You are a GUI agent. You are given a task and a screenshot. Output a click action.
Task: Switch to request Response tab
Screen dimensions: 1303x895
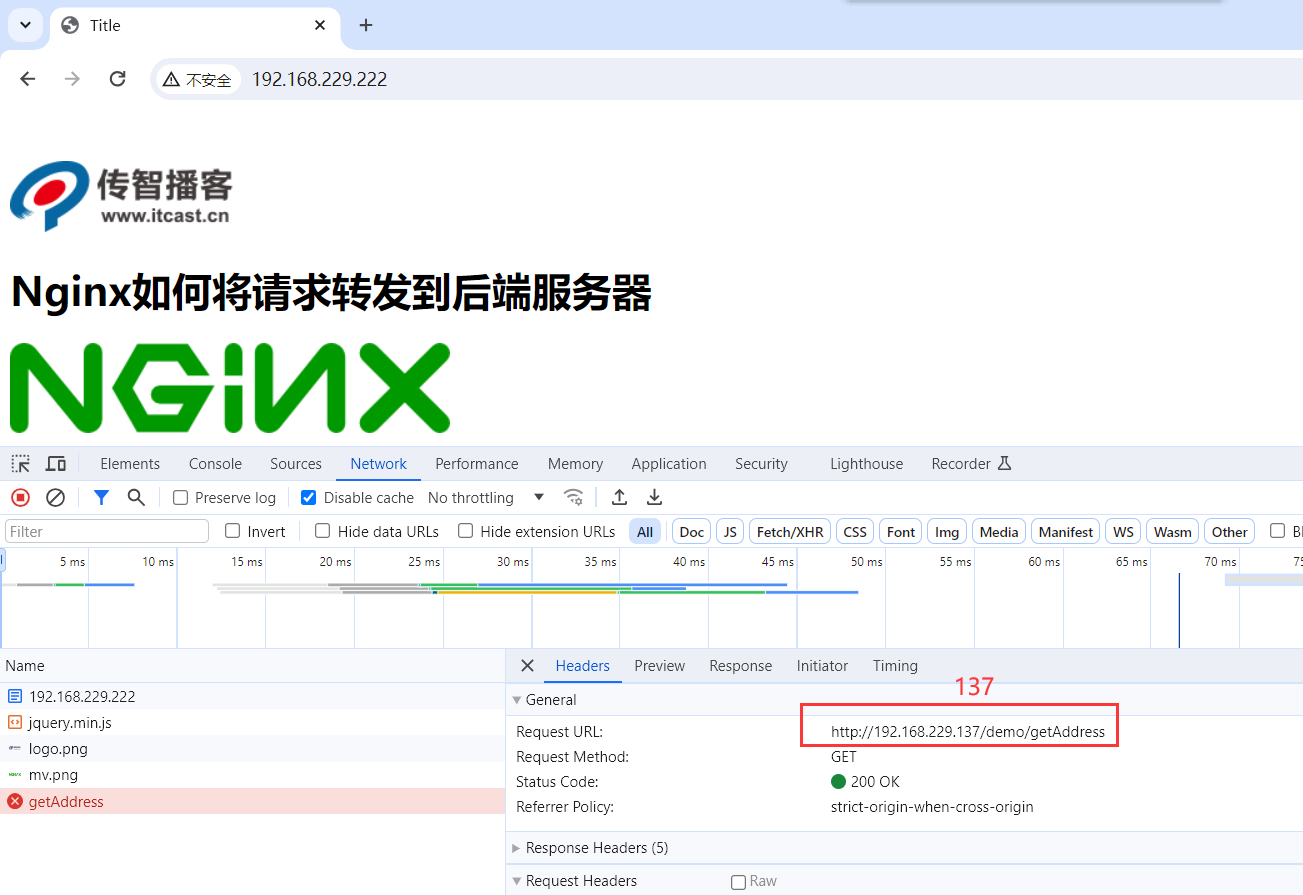tap(741, 666)
